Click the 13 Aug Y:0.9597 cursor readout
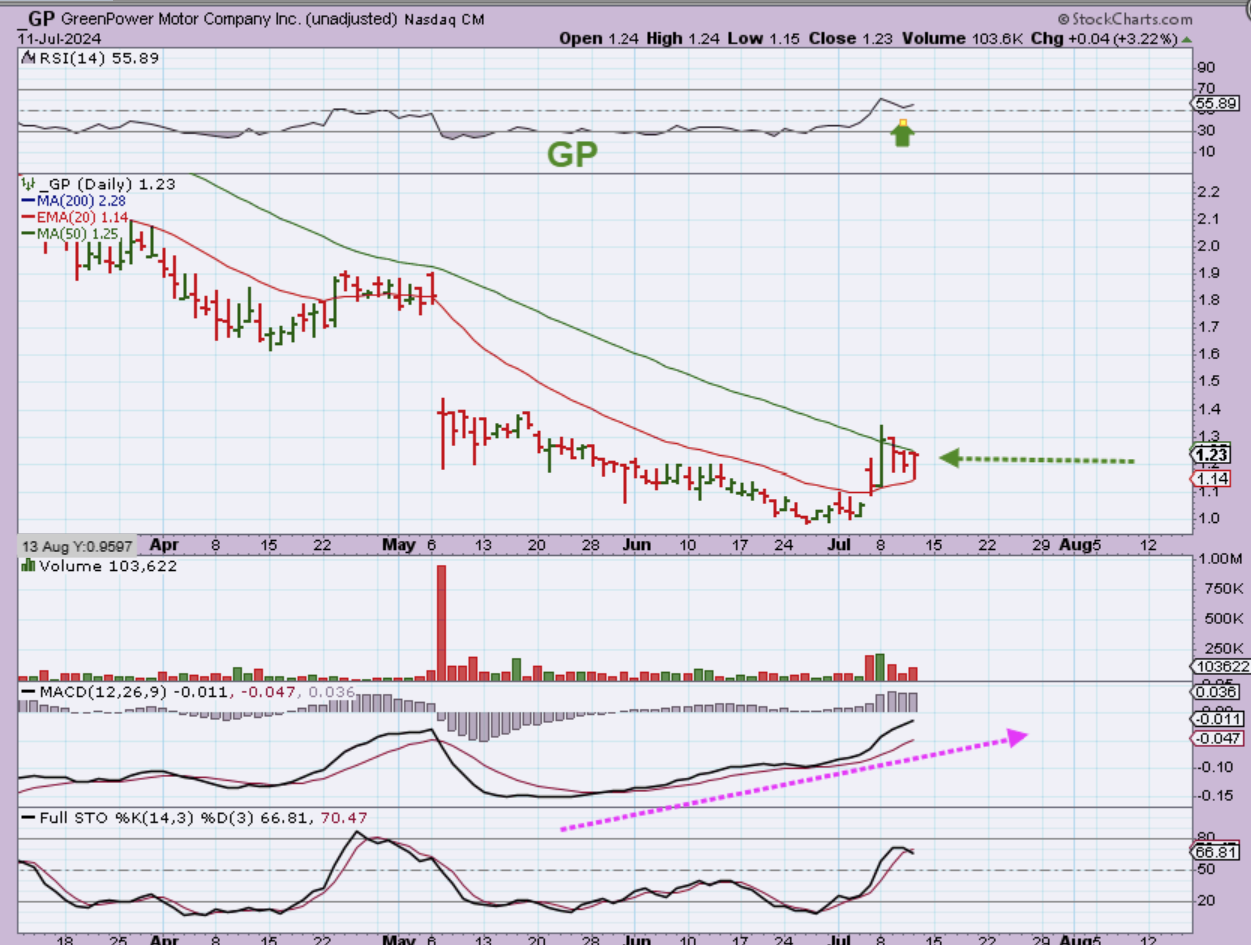This screenshot has height=945, width=1251. coord(77,547)
